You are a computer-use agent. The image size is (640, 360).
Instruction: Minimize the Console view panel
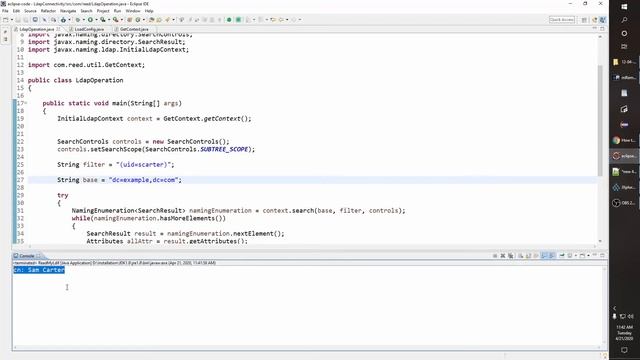pyautogui.click(x=595, y=255)
